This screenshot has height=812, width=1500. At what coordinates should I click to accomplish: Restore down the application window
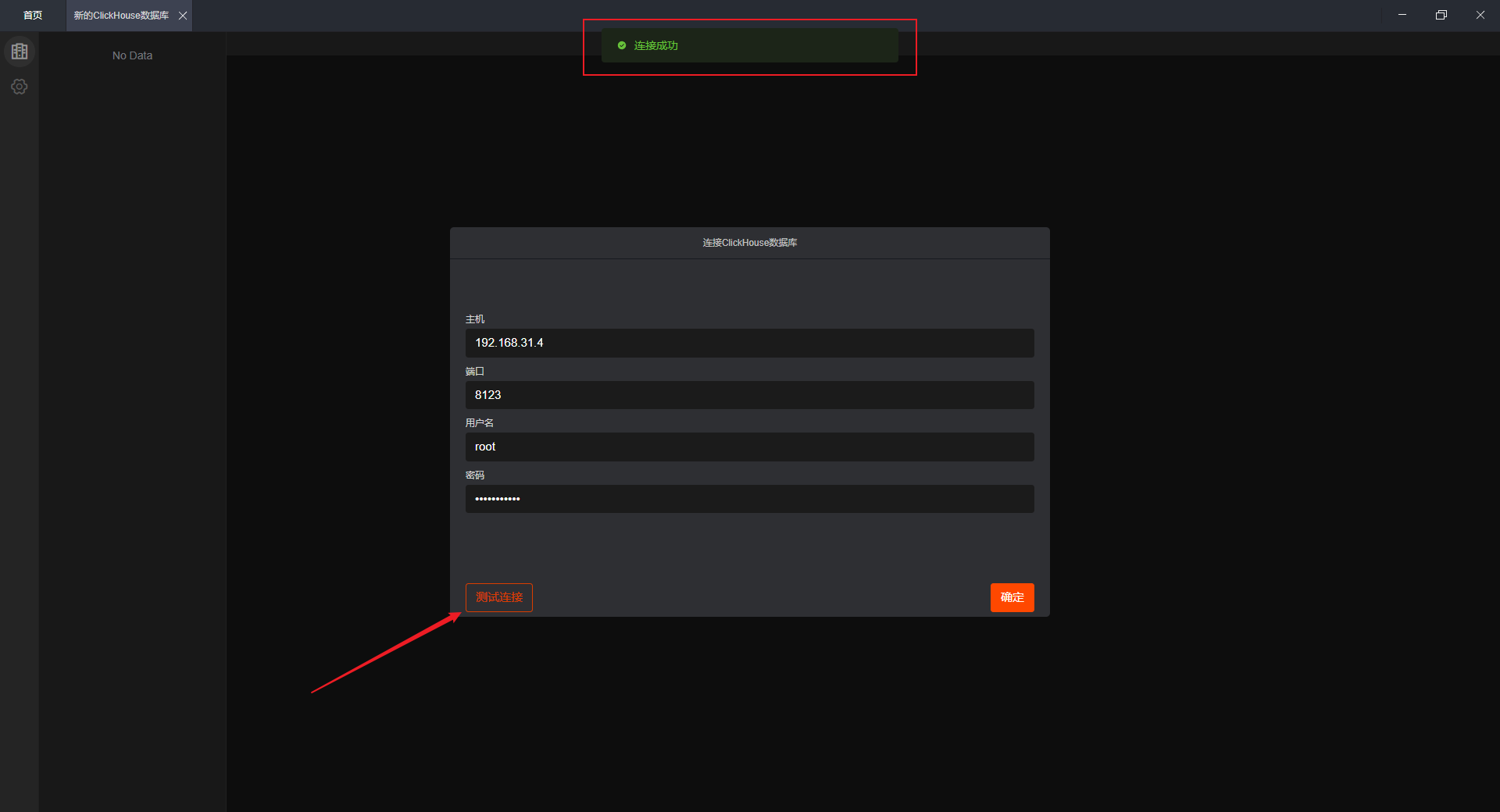pyautogui.click(x=1441, y=15)
